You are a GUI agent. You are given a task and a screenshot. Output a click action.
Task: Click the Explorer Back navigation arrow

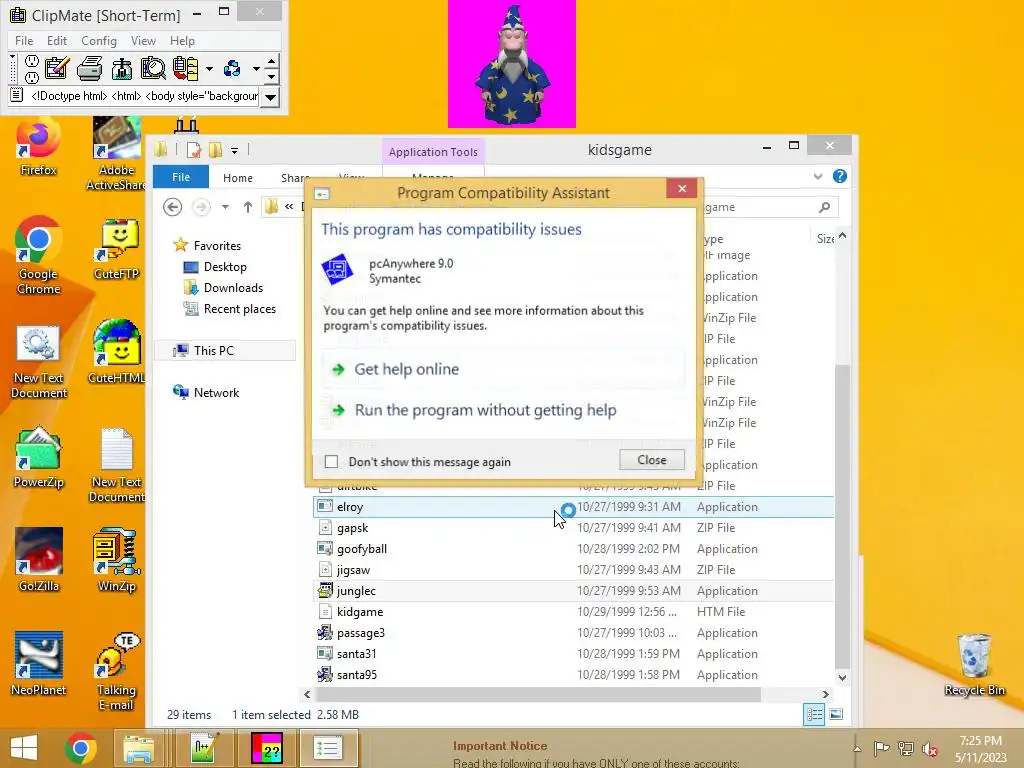172,207
